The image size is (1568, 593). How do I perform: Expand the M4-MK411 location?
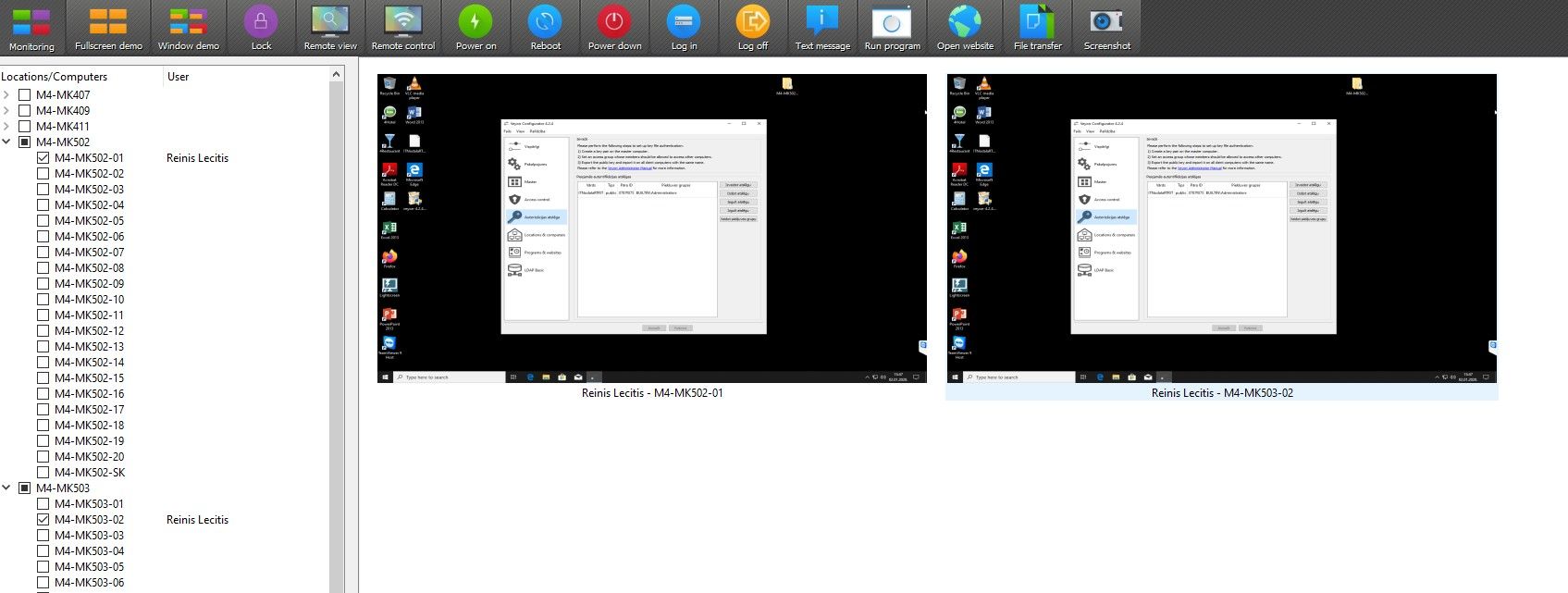click(6, 126)
